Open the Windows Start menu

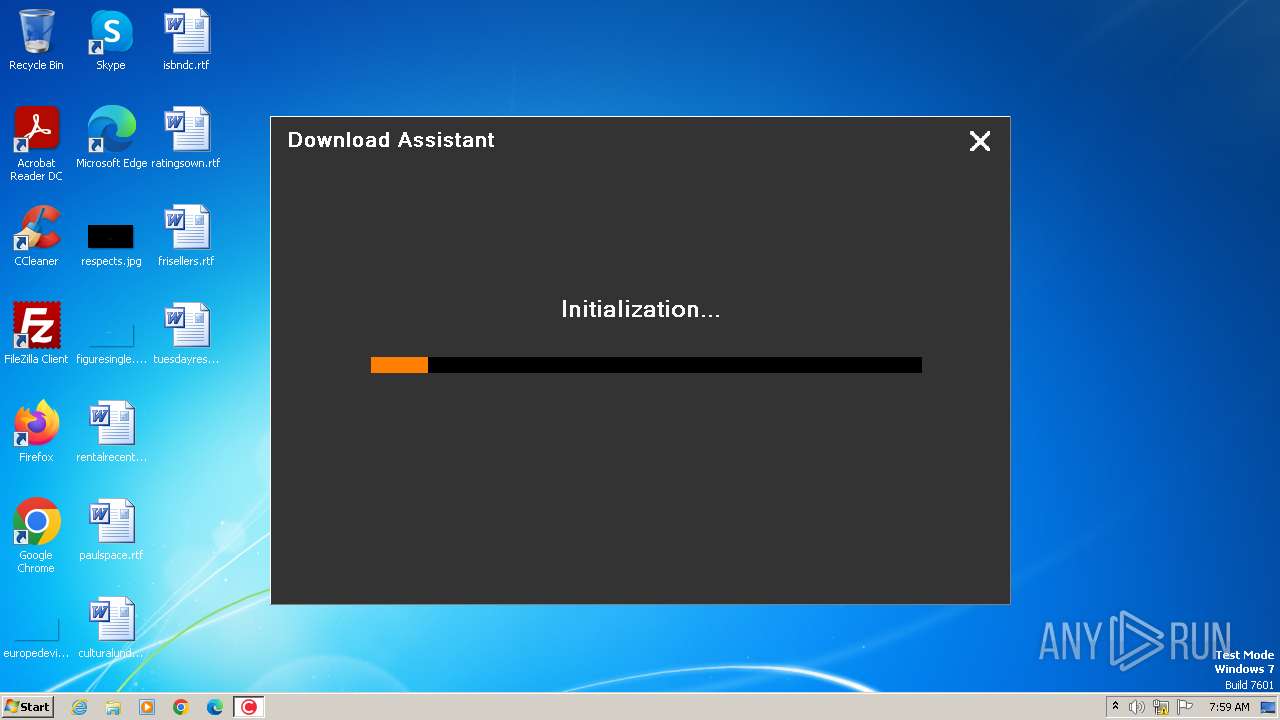pyautogui.click(x=28, y=707)
